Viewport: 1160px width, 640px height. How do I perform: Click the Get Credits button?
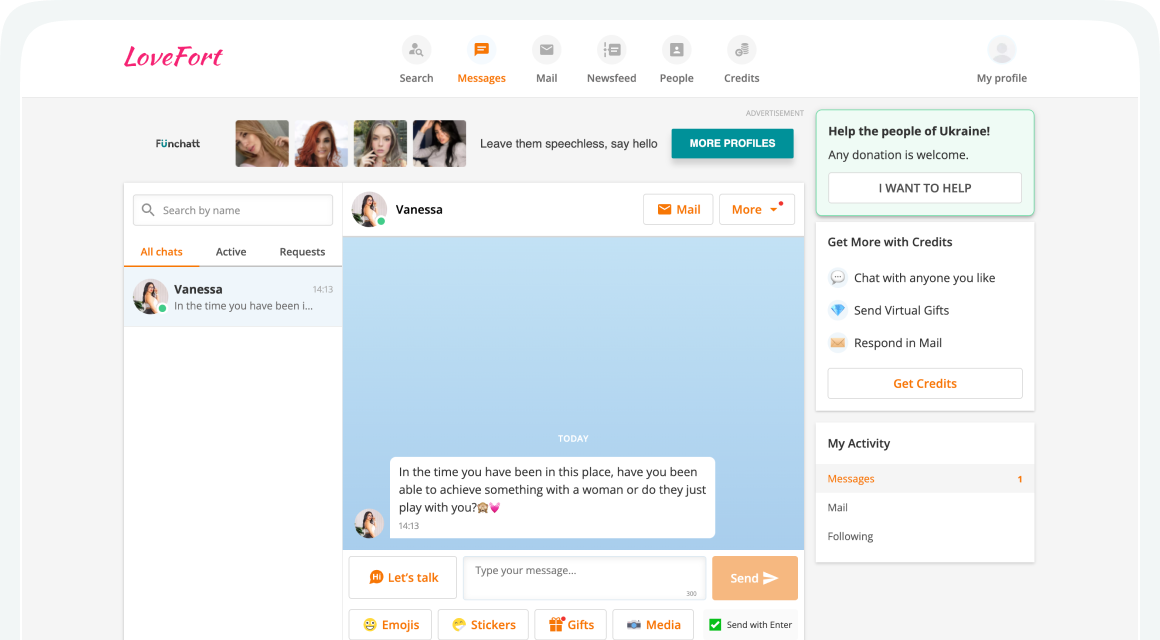click(925, 384)
